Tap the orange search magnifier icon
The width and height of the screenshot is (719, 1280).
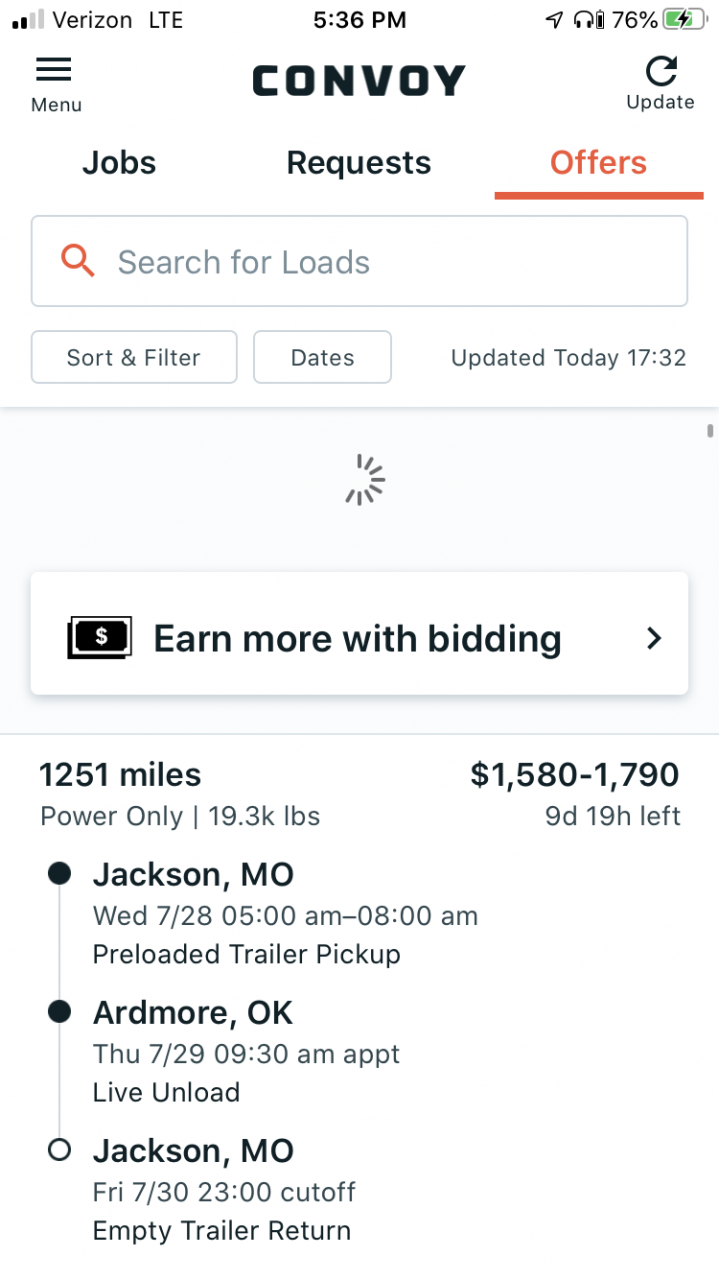78,261
